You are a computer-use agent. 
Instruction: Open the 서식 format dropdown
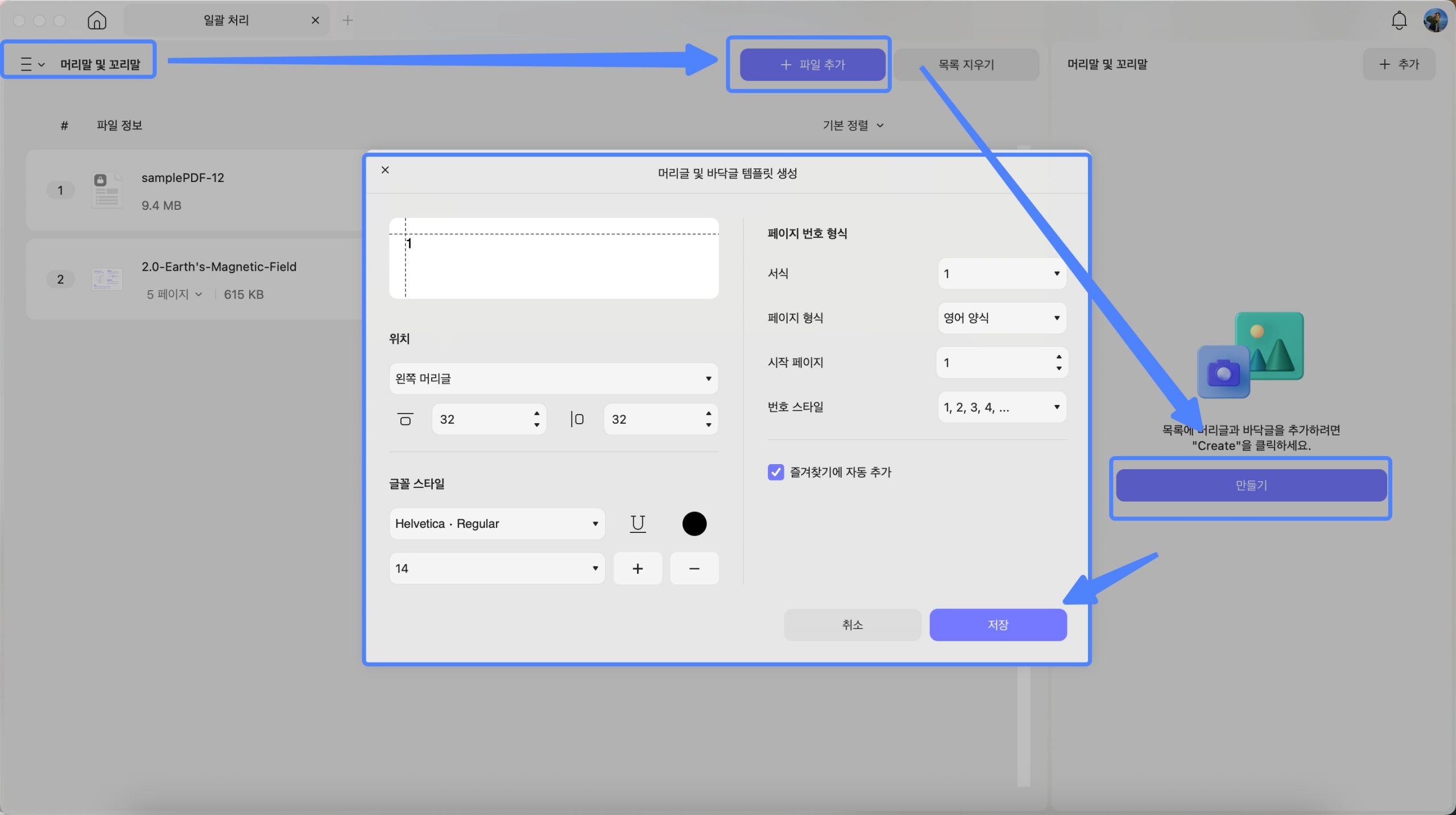coord(1002,274)
